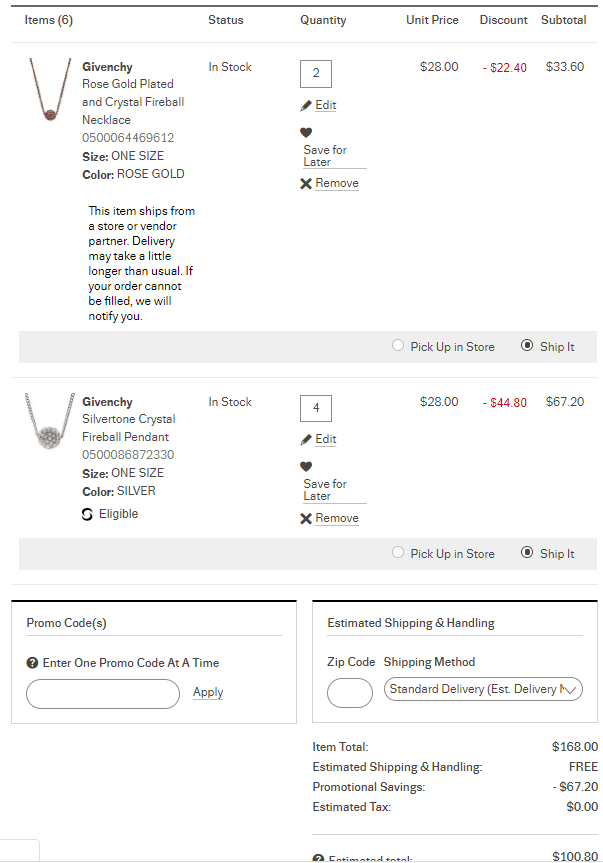Click the pencil Edit icon for Silvertone pendant
Screen dimensions: 603x863
point(306,440)
